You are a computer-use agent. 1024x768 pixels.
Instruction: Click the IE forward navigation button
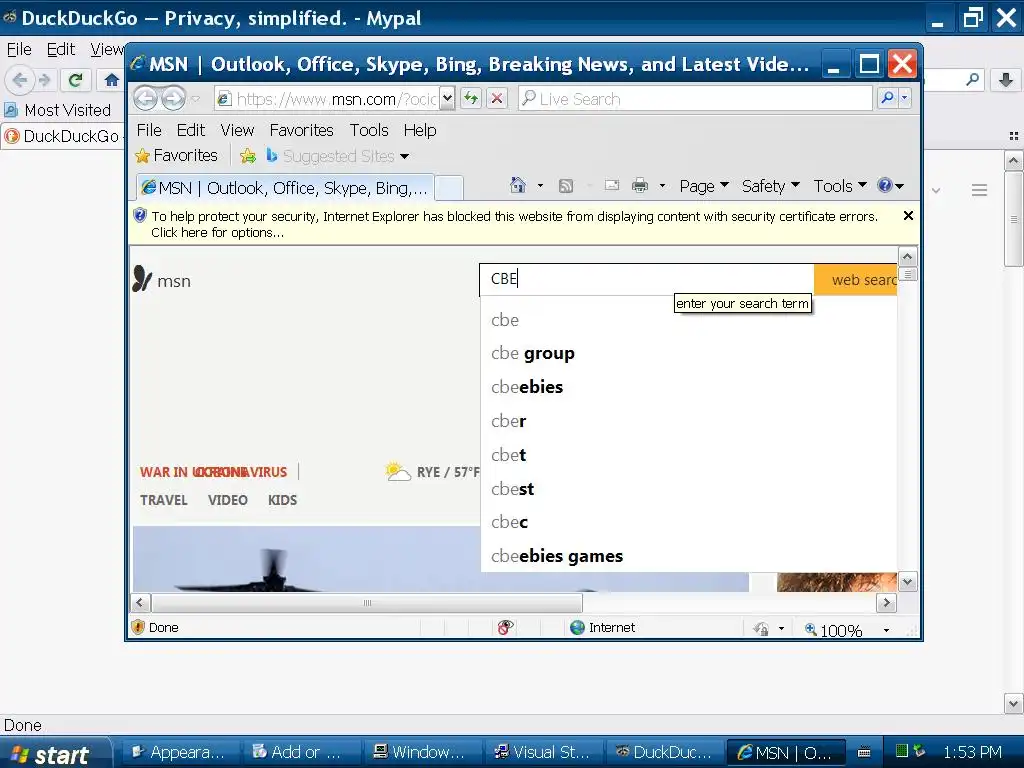coord(173,99)
